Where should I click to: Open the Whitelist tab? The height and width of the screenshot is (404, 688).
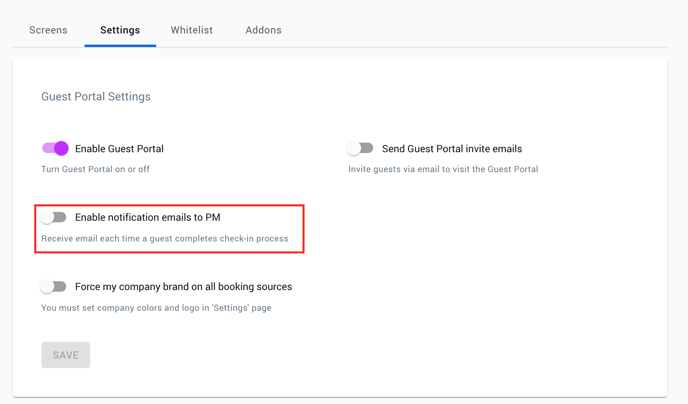coord(192,30)
